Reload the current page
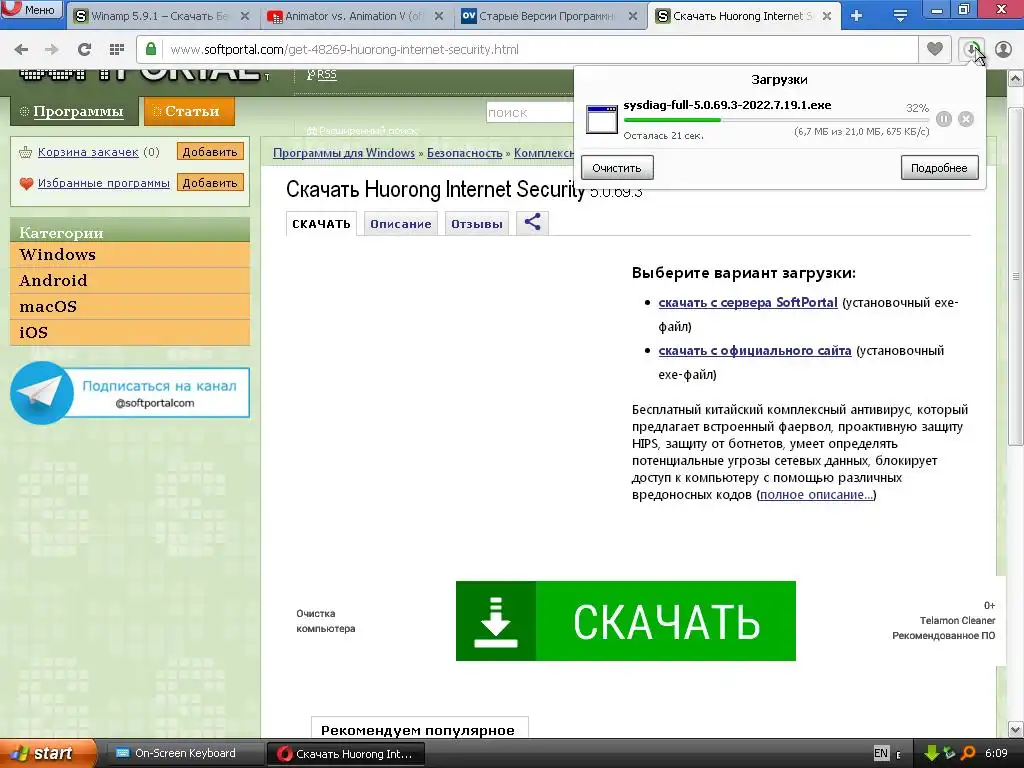The image size is (1024, 768). coord(84,49)
